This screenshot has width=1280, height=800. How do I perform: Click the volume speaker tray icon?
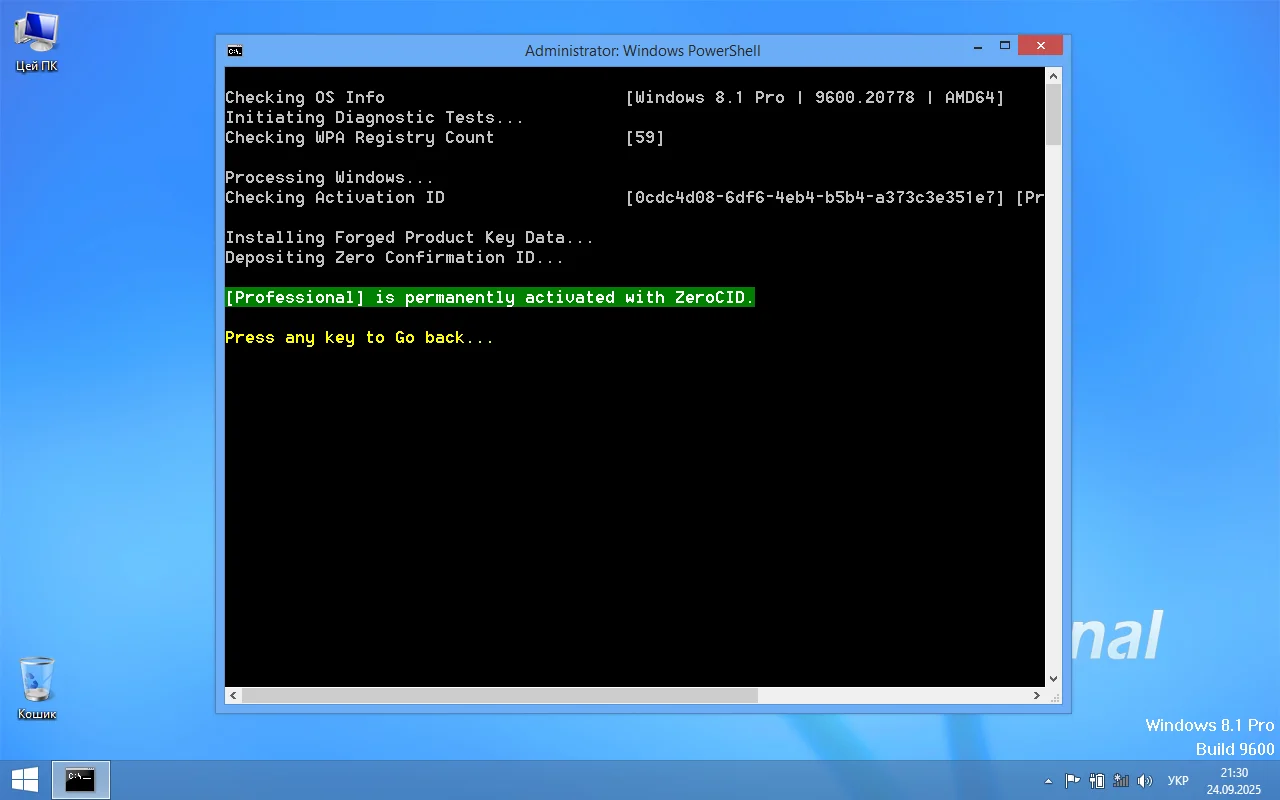(1145, 781)
